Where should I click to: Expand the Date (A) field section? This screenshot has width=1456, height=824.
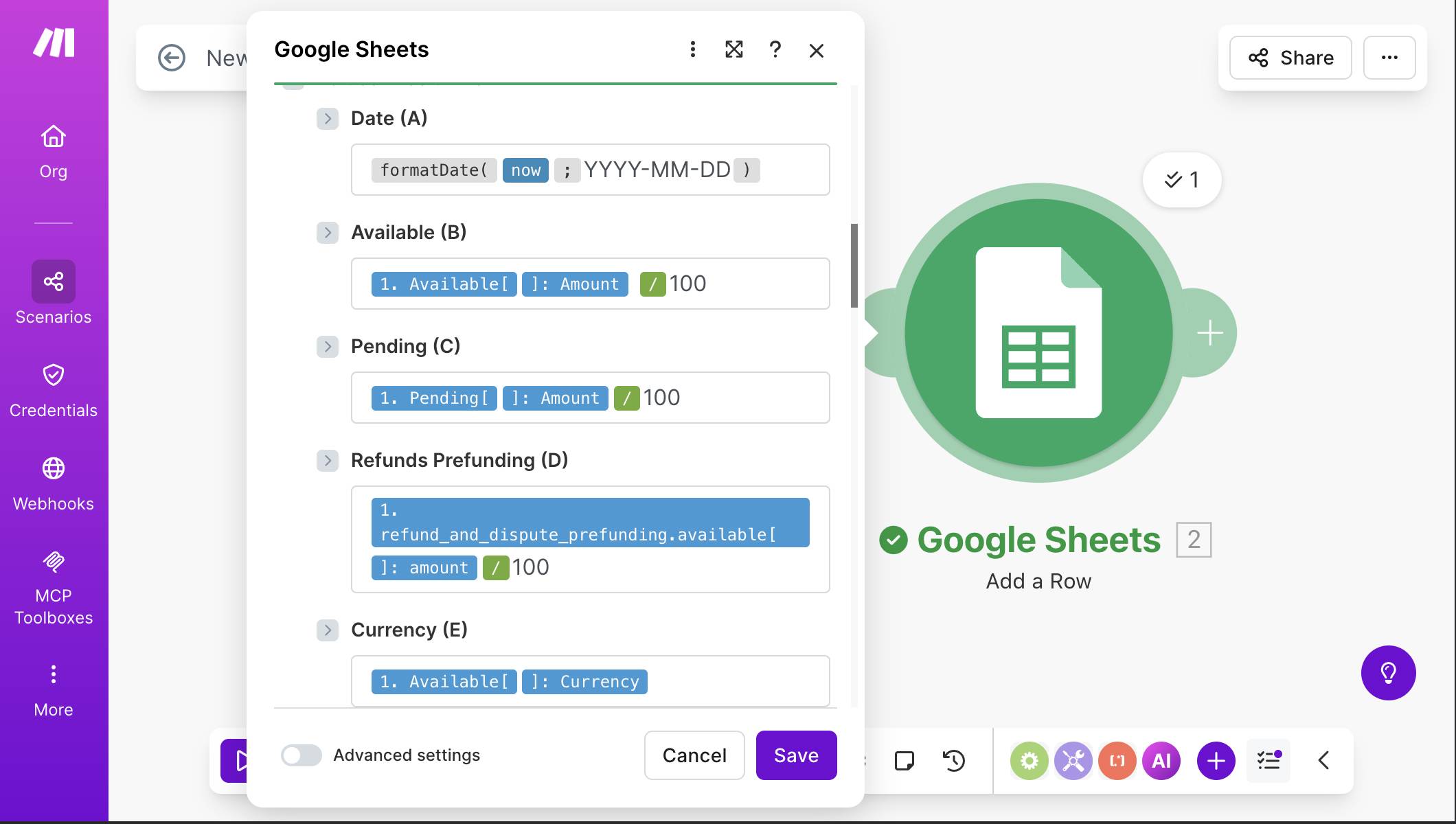(328, 118)
